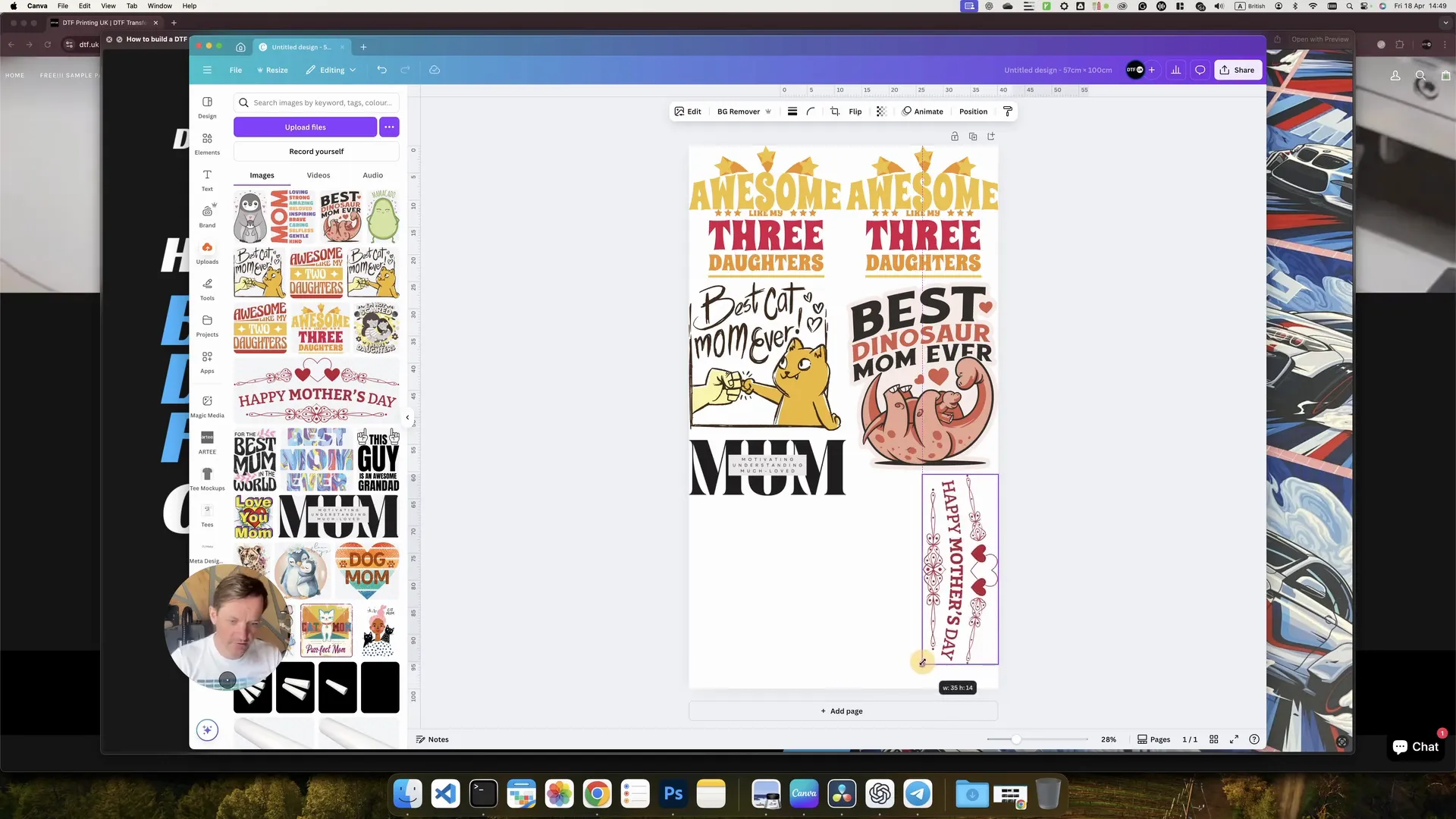The height and width of the screenshot is (819, 1456).
Task: Copy style with paint roller icon
Action: 1008,111
